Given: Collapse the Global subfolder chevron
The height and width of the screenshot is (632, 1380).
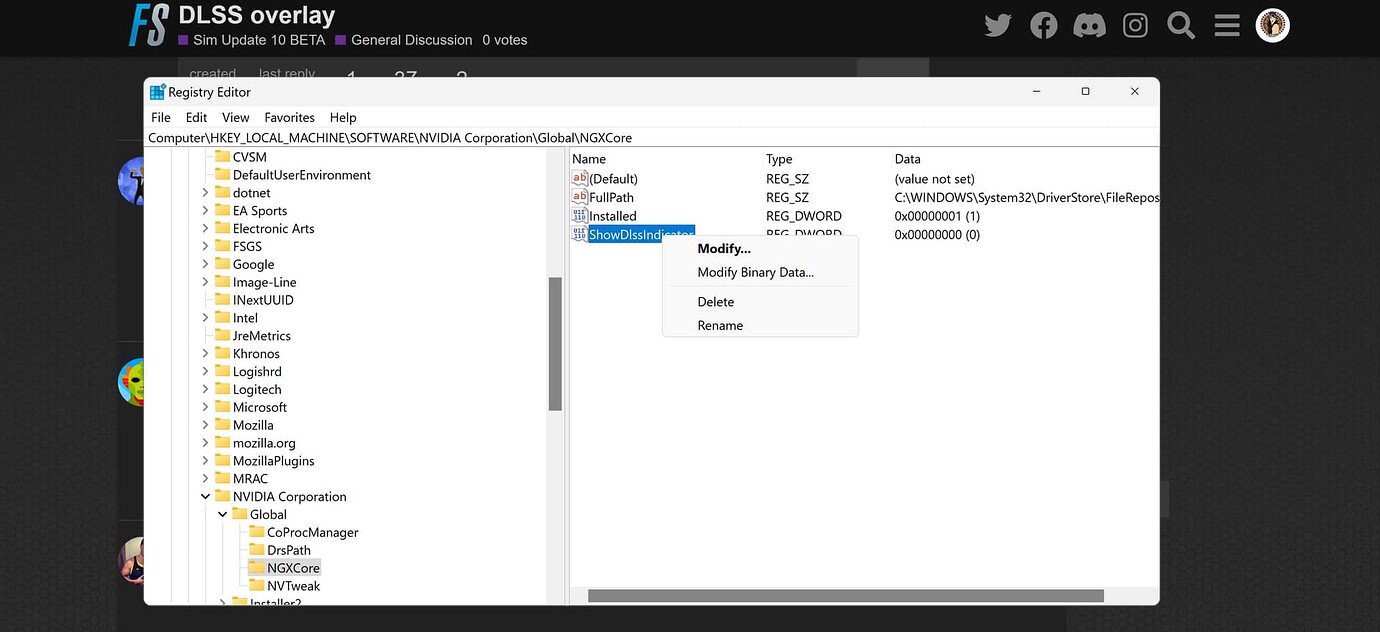Looking at the screenshot, I should click(222, 514).
